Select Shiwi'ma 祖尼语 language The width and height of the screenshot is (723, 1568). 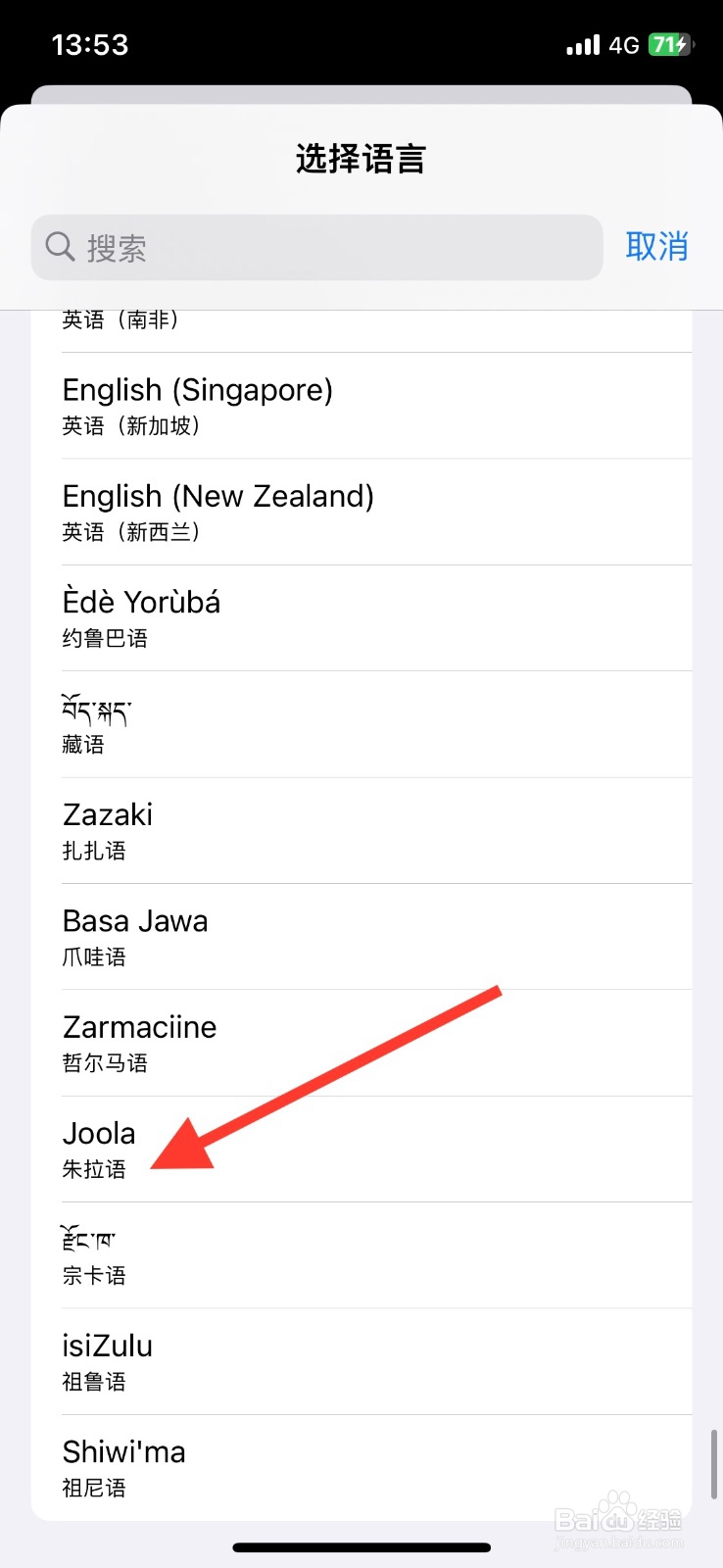(361, 1467)
